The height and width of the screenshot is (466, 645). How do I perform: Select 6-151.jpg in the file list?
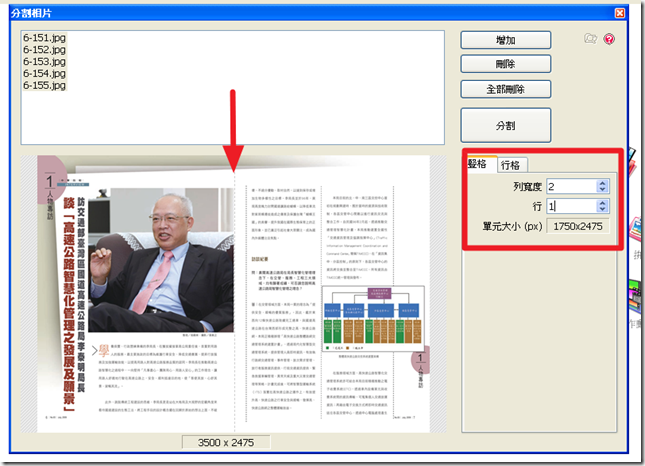coord(44,38)
